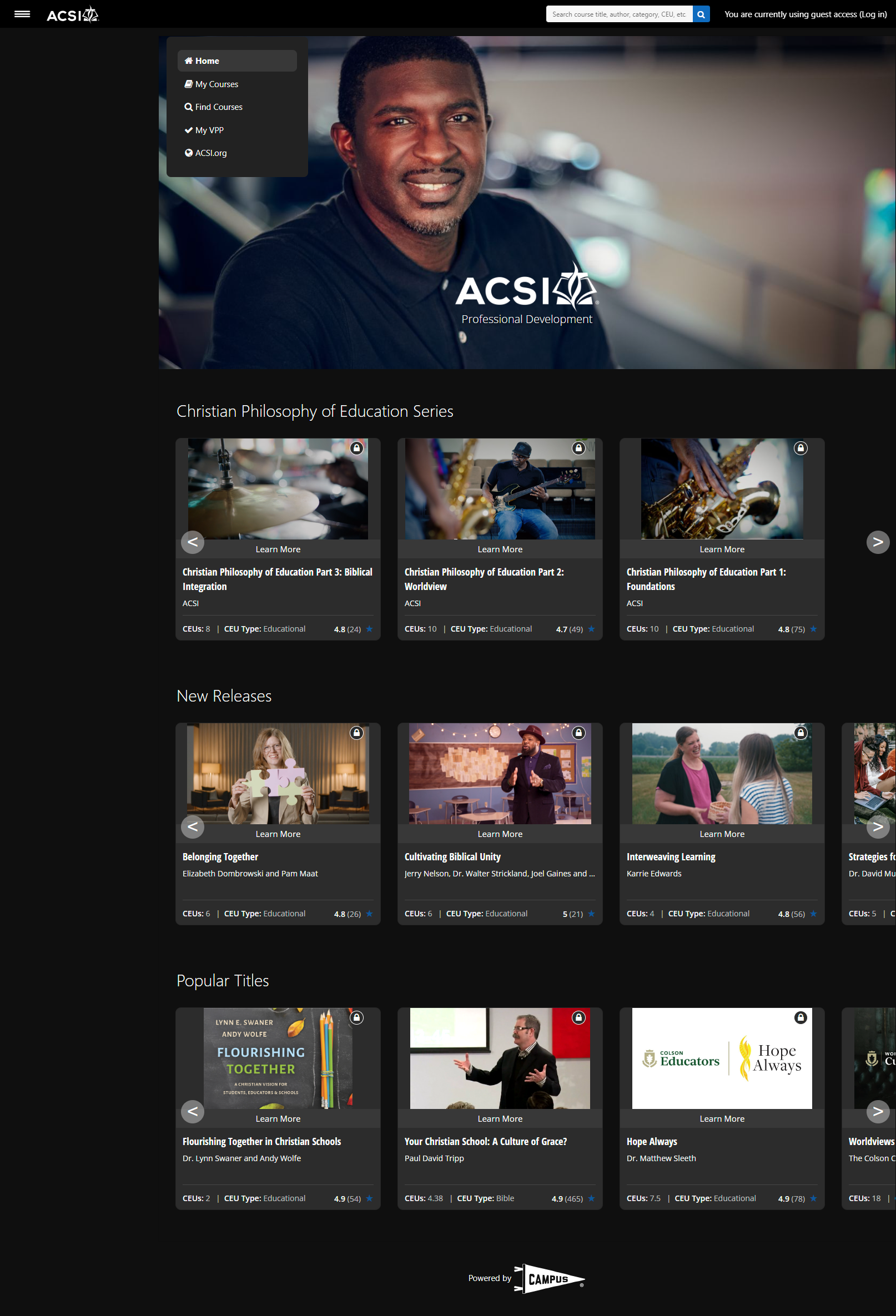Click Popular Titles previous arrow
The width and height of the screenshot is (896, 1316).
click(x=193, y=1112)
